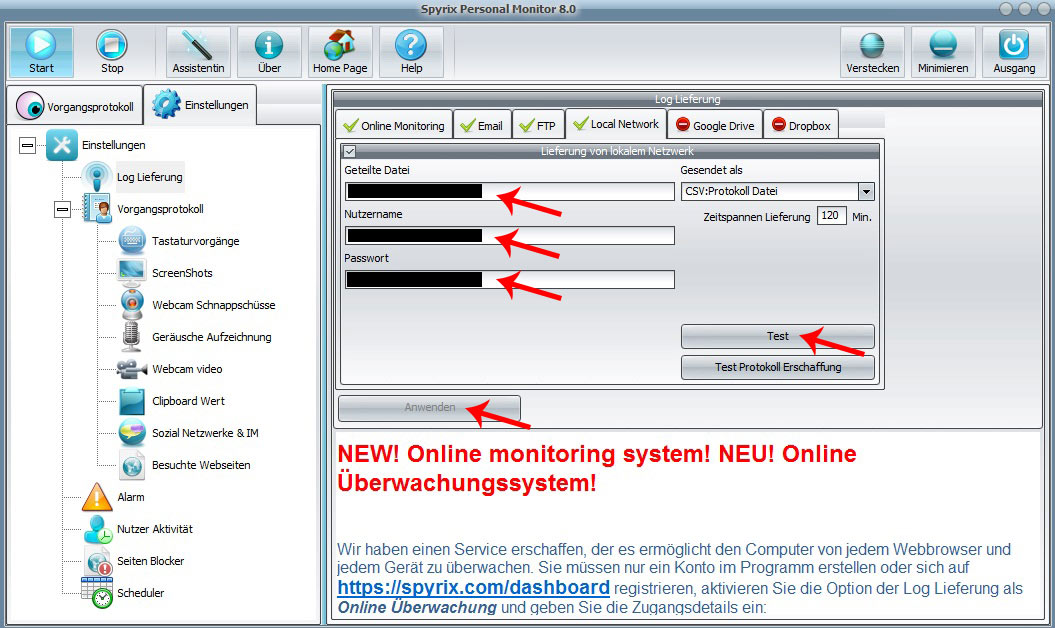Click the Zeitspannen Lieferung minutes field
1055x628 pixels.
(832, 215)
